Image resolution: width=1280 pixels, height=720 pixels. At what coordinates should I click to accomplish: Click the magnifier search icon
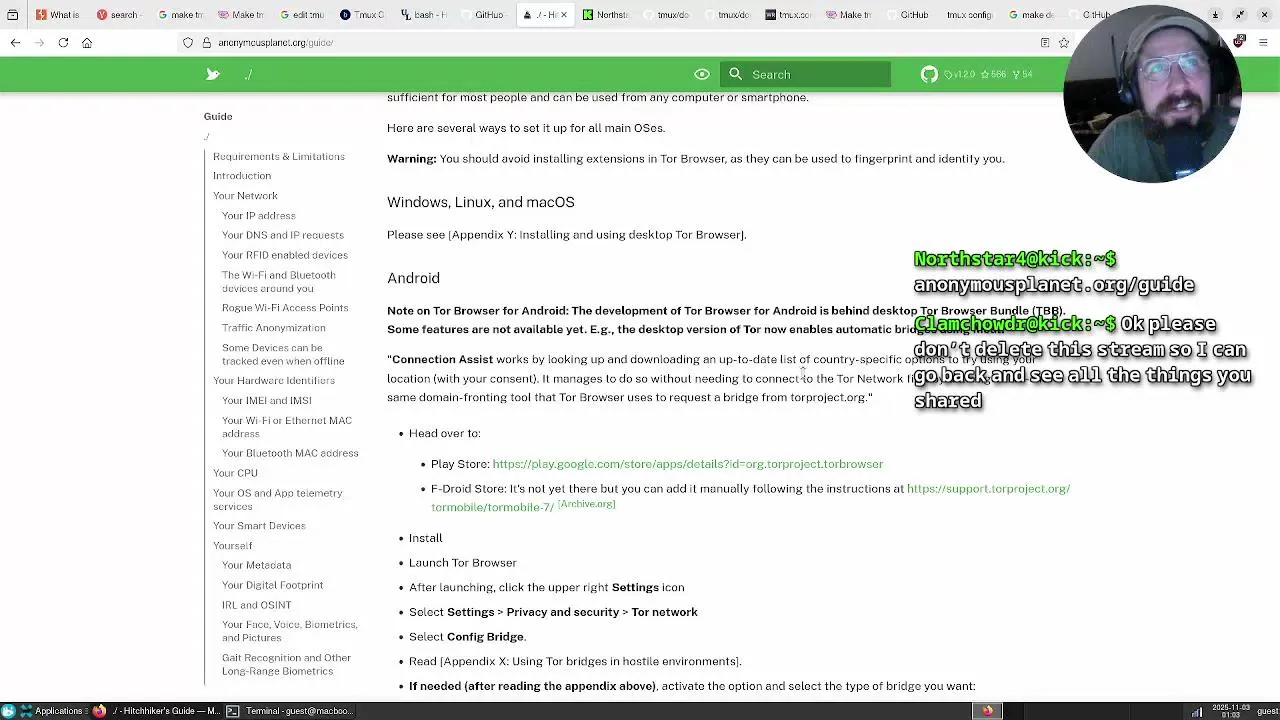pyautogui.click(x=736, y=74)
